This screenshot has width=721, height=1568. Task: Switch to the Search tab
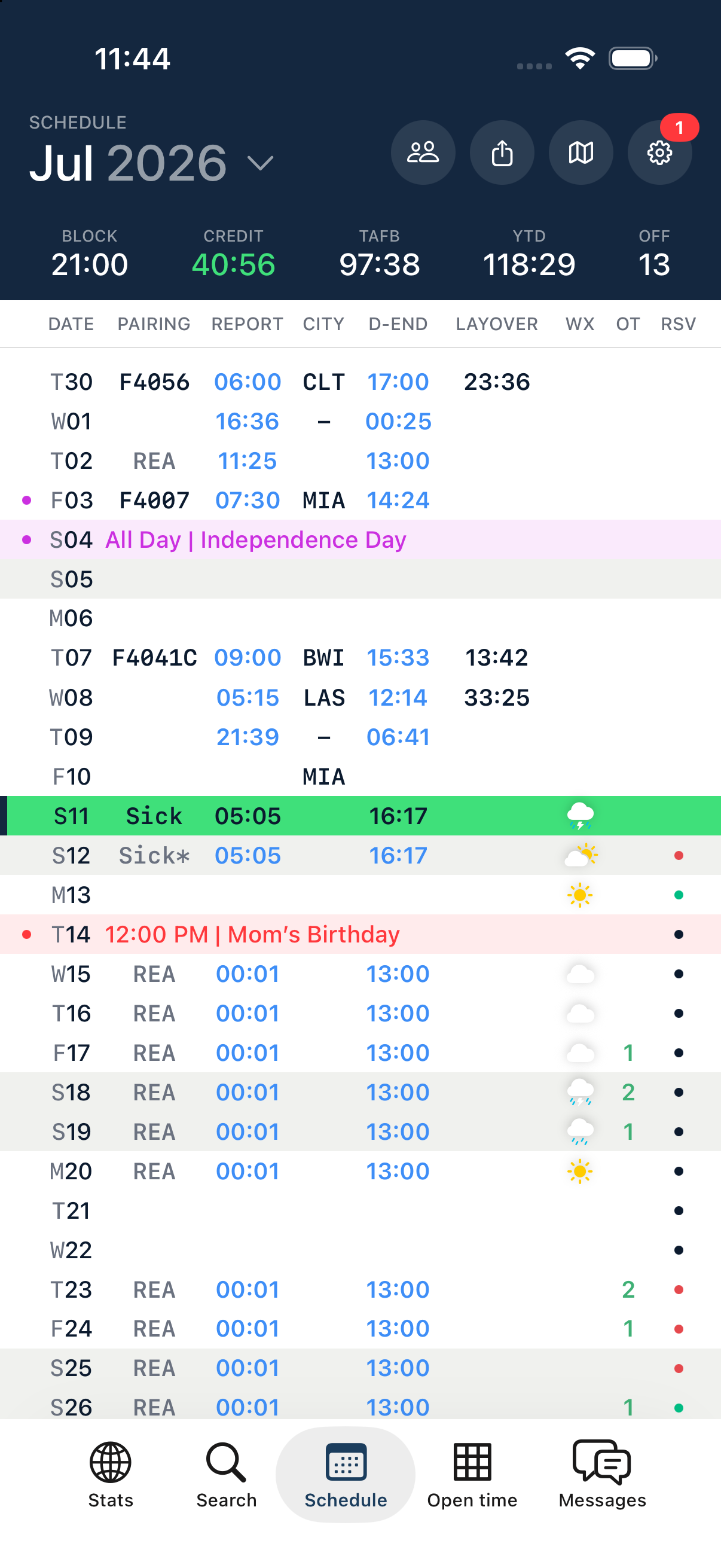click(227, 1475)
